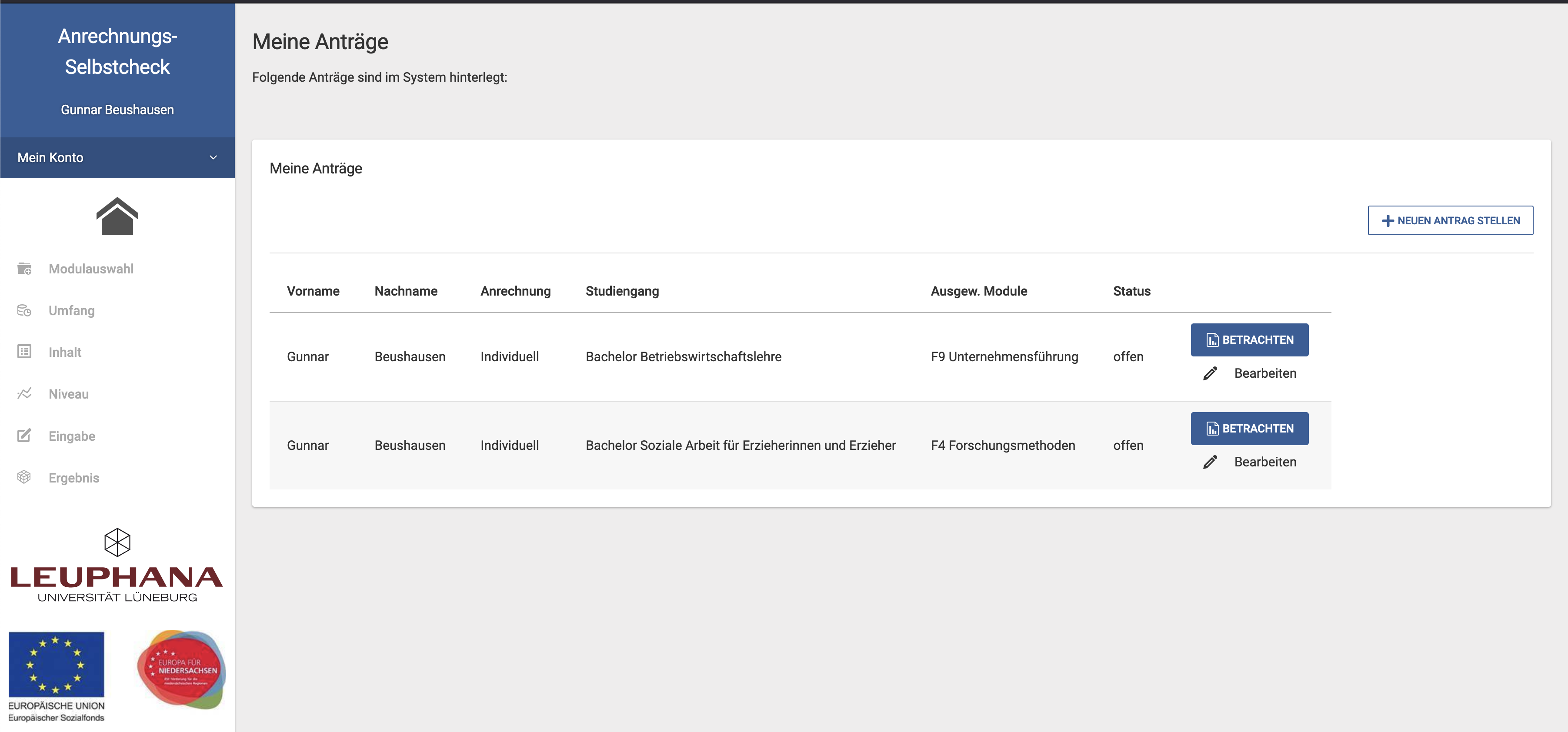1568x732 pixels.
Task: Click 'Bachelor Soziale Arbeit für Erzieherinnen' cell
Action: [x=740, y=446]
